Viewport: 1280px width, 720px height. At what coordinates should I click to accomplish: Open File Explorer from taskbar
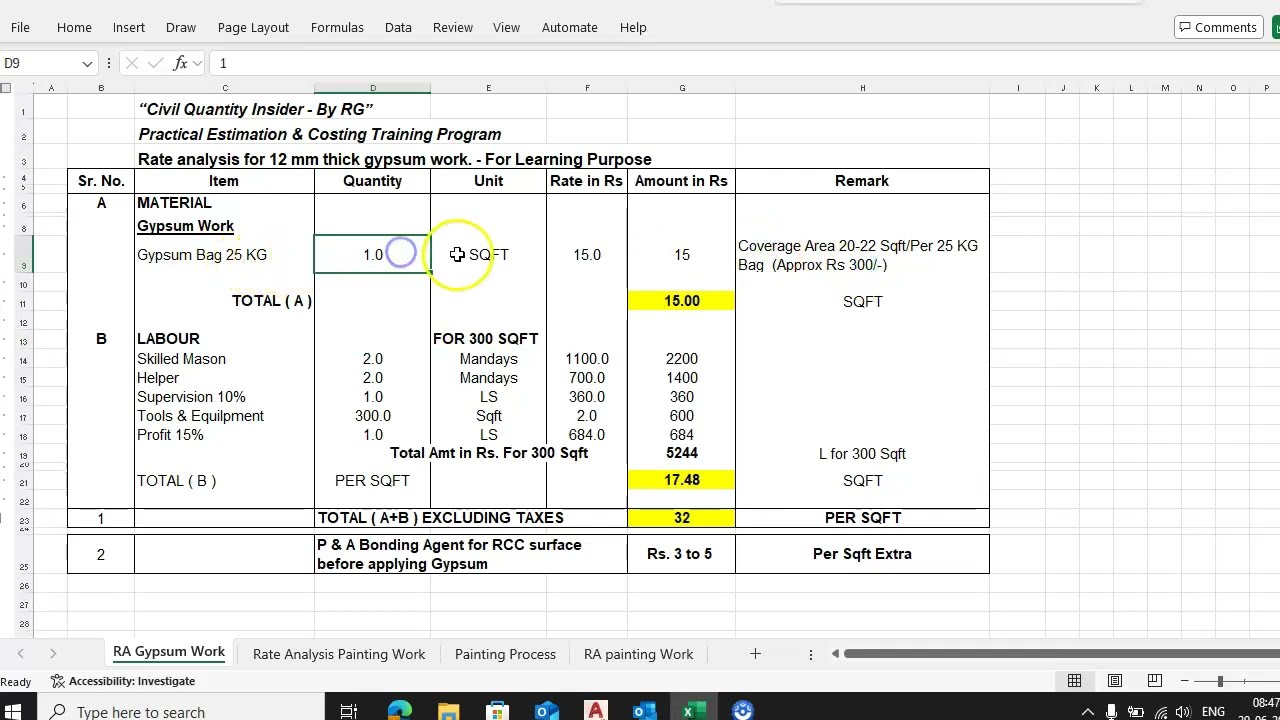coord(448,711)
